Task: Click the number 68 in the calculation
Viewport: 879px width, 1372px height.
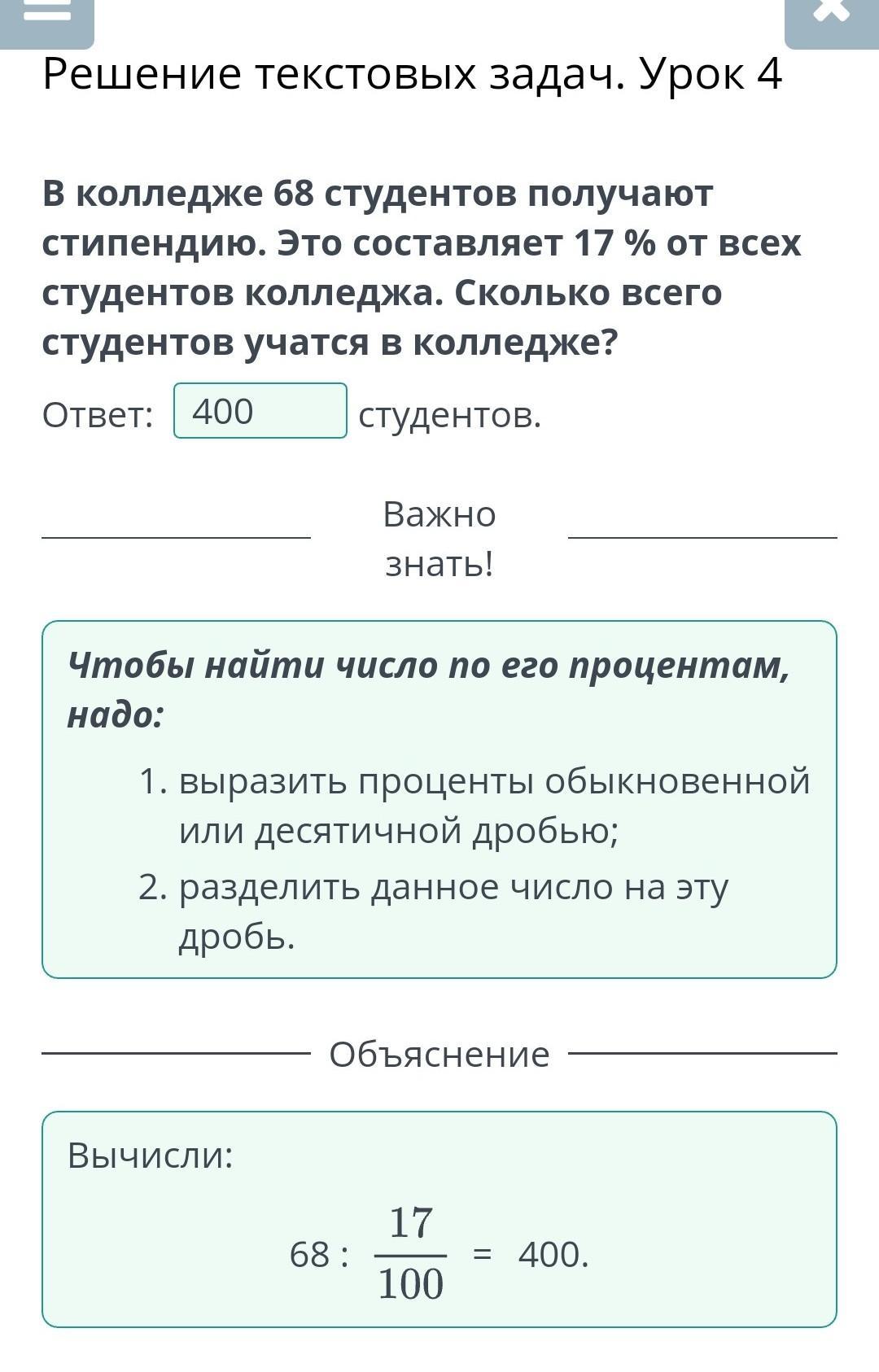Action: [x=310, y=1255]
